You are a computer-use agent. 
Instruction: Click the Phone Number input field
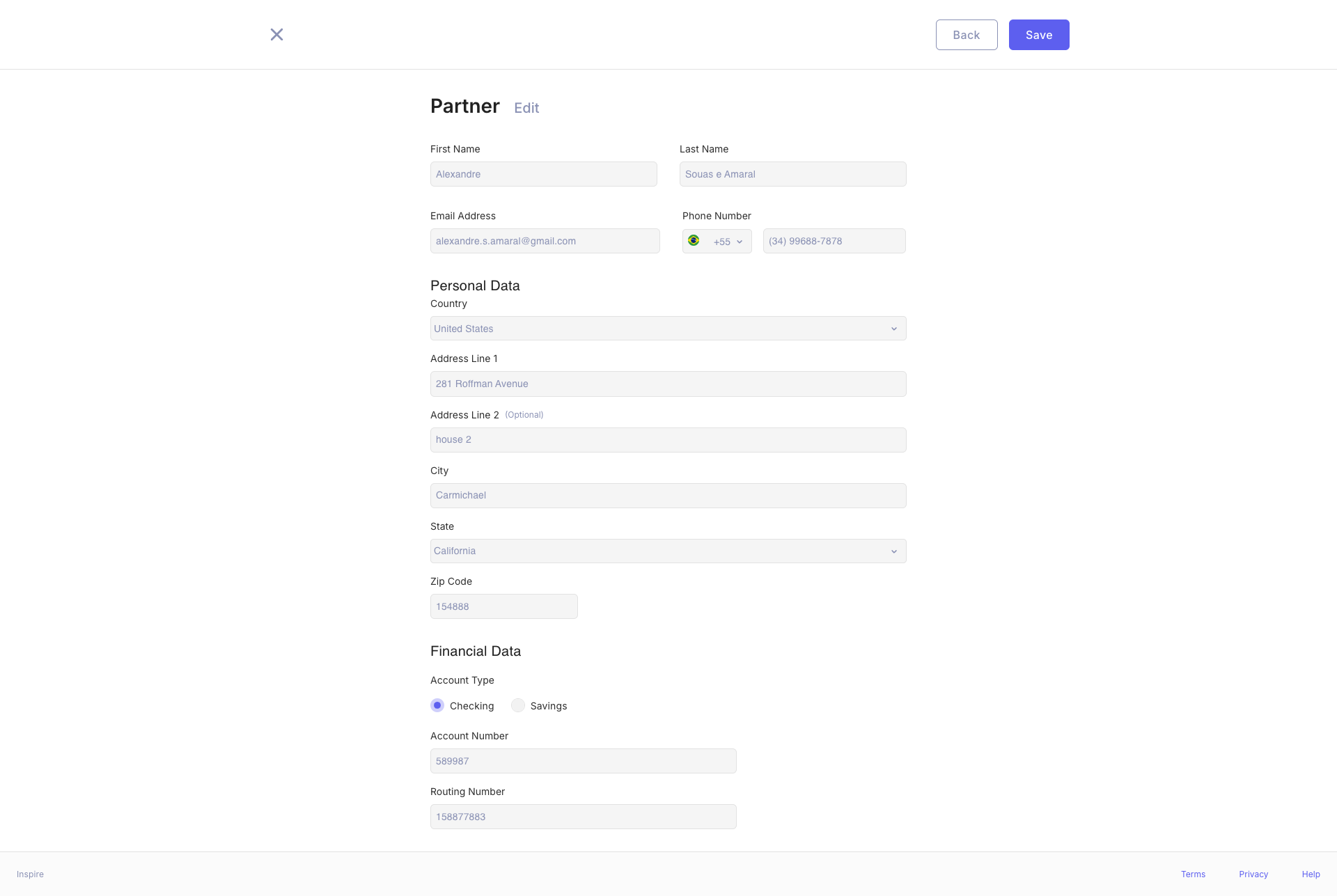834,241
